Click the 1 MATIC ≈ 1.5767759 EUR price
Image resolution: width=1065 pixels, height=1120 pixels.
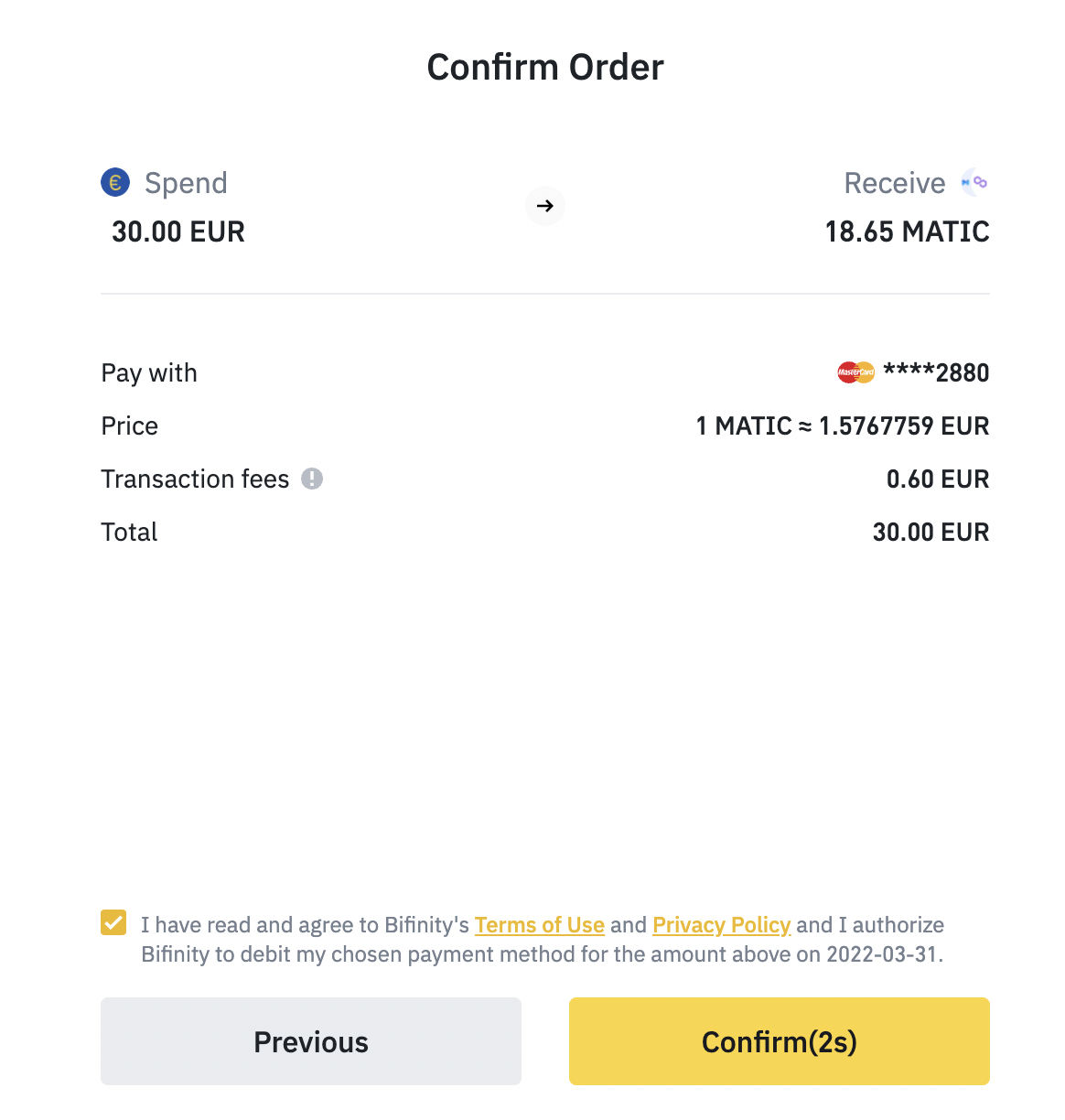842,425
